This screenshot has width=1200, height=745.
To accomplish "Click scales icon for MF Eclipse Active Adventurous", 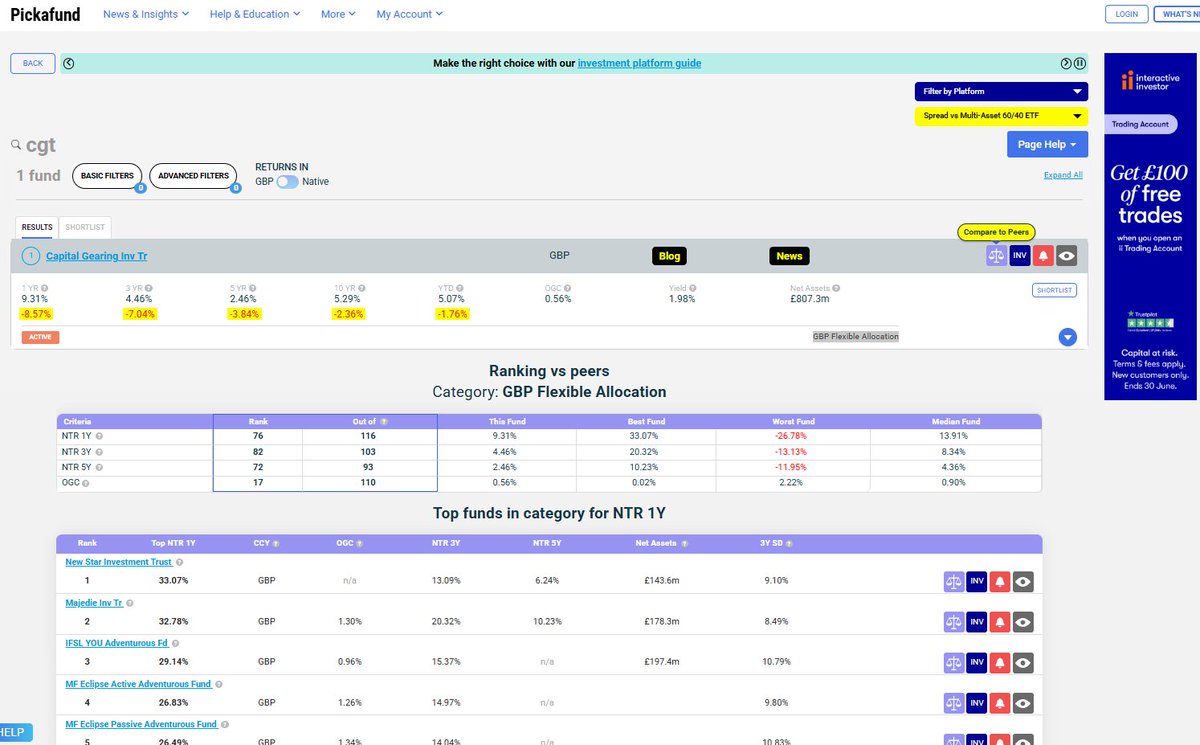I will pyautogui.click(x=954, y=703).
